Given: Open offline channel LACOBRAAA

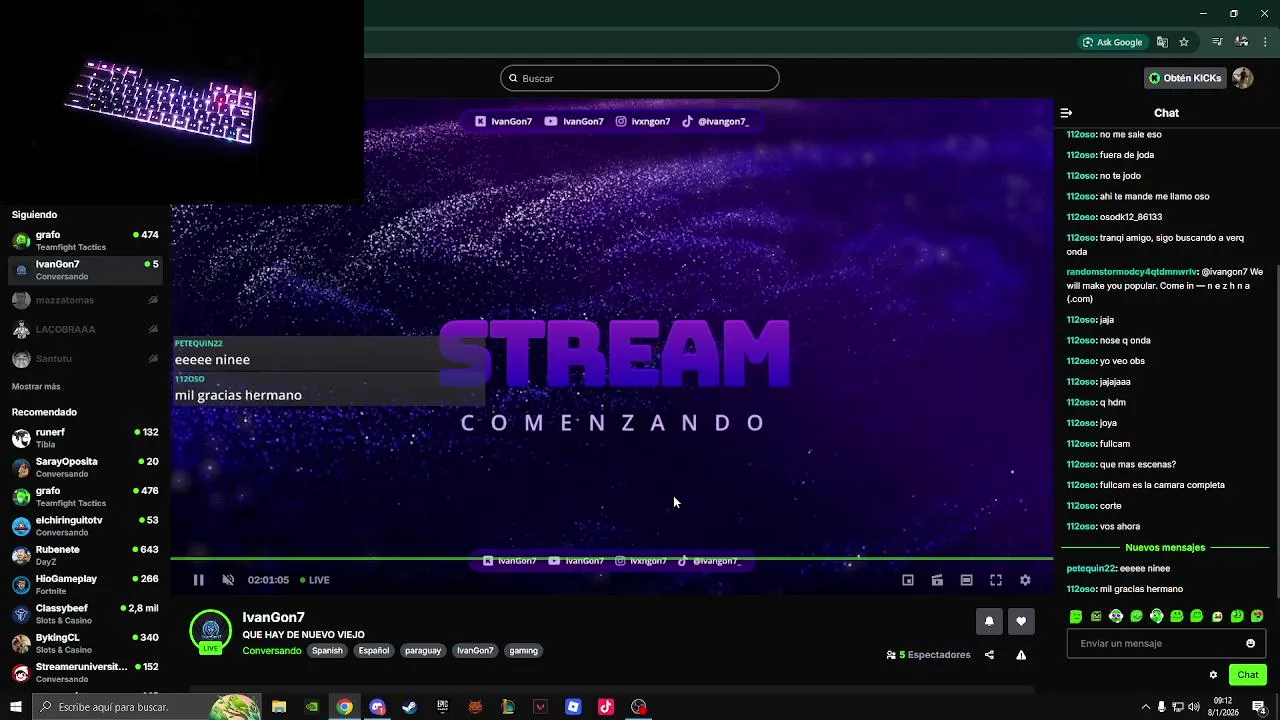Looking at the screenshot, I should pos(85,329).
